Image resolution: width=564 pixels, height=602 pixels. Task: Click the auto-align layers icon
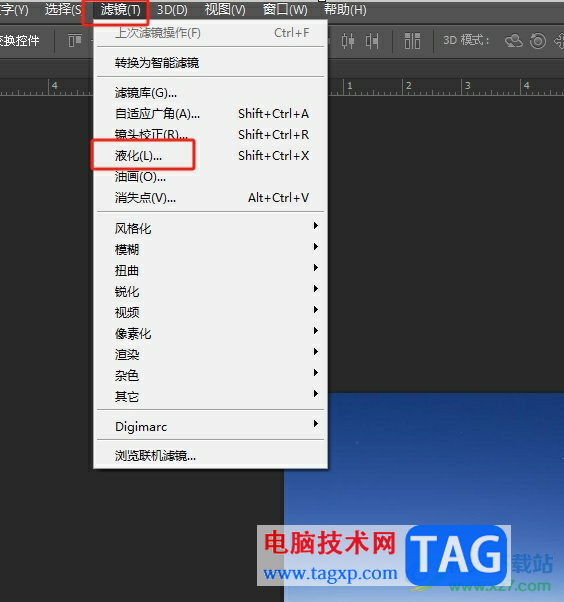[412, 41]
